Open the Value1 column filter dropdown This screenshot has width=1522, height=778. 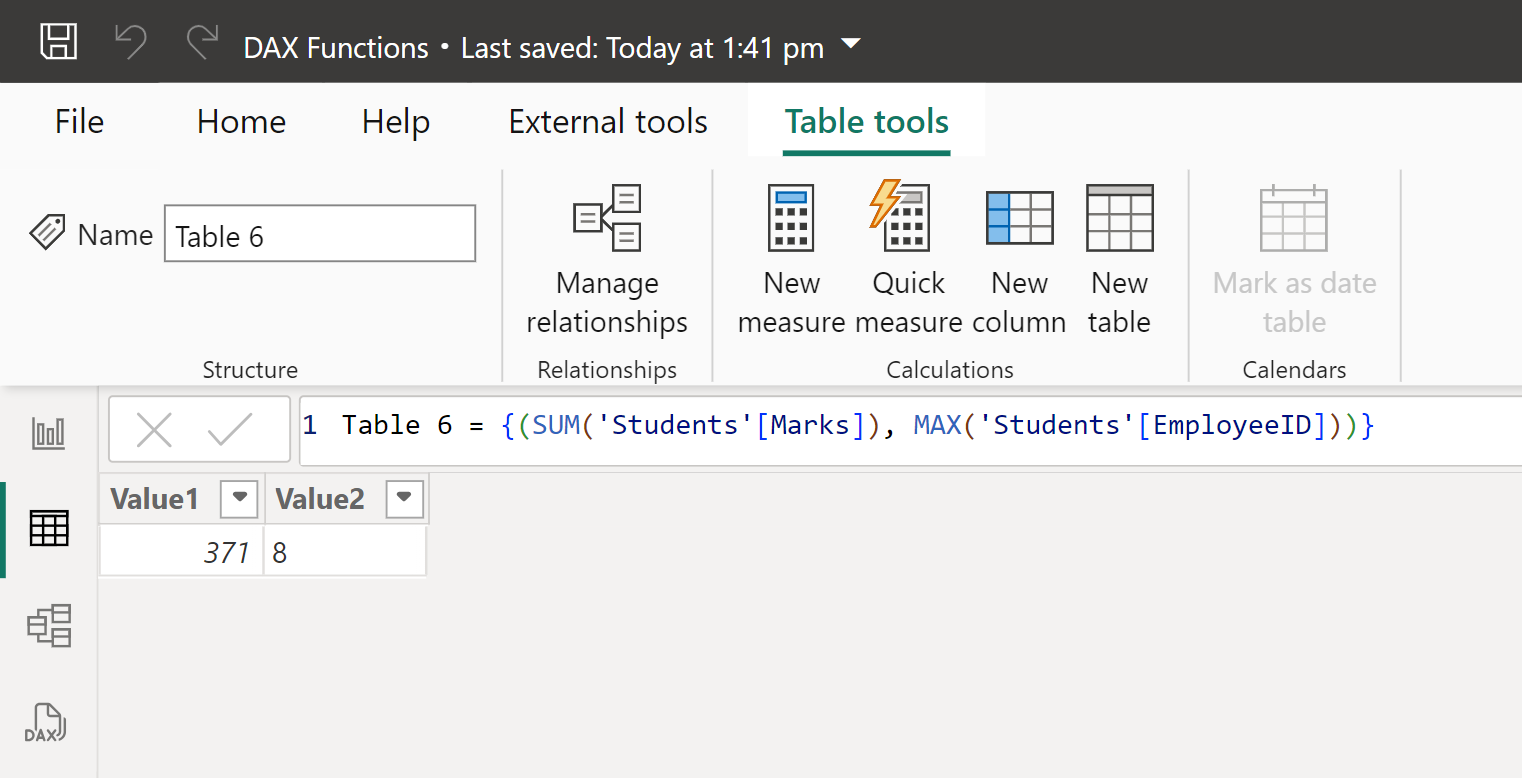(238, 498)
